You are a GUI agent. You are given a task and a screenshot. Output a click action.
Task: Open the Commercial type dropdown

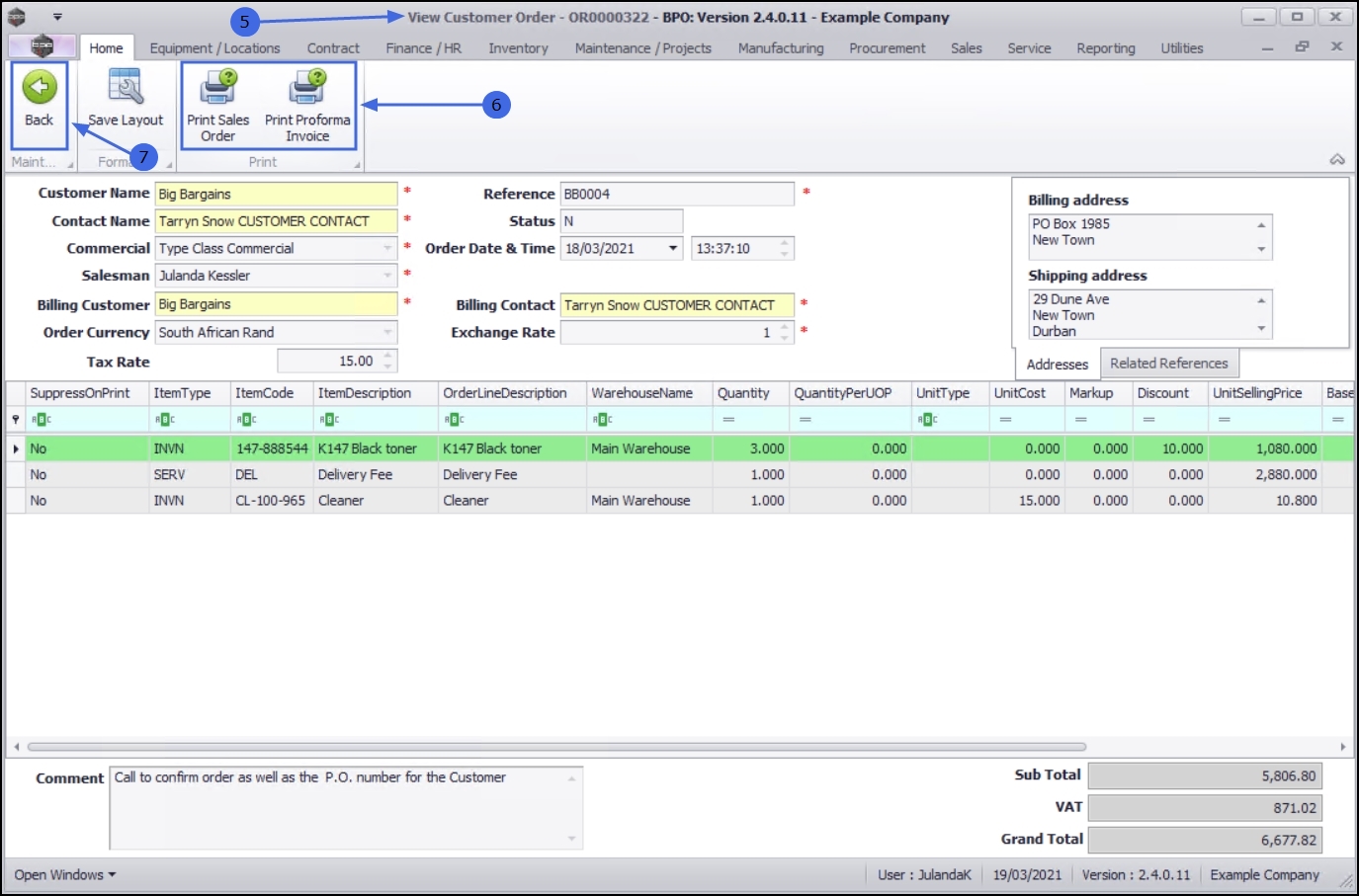pyautogui.click(x=387, y=249)
